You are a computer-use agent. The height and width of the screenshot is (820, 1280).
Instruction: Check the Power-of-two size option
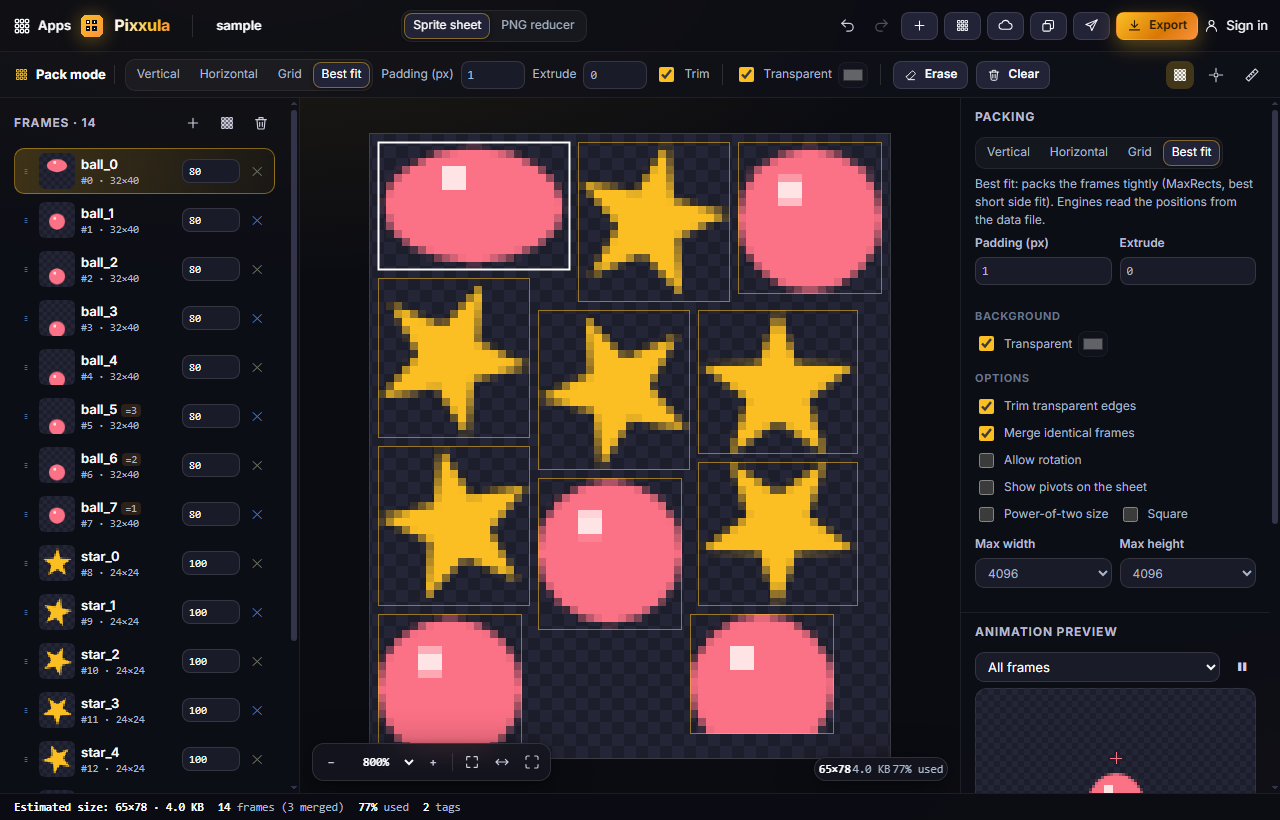[x=986, y=514]
